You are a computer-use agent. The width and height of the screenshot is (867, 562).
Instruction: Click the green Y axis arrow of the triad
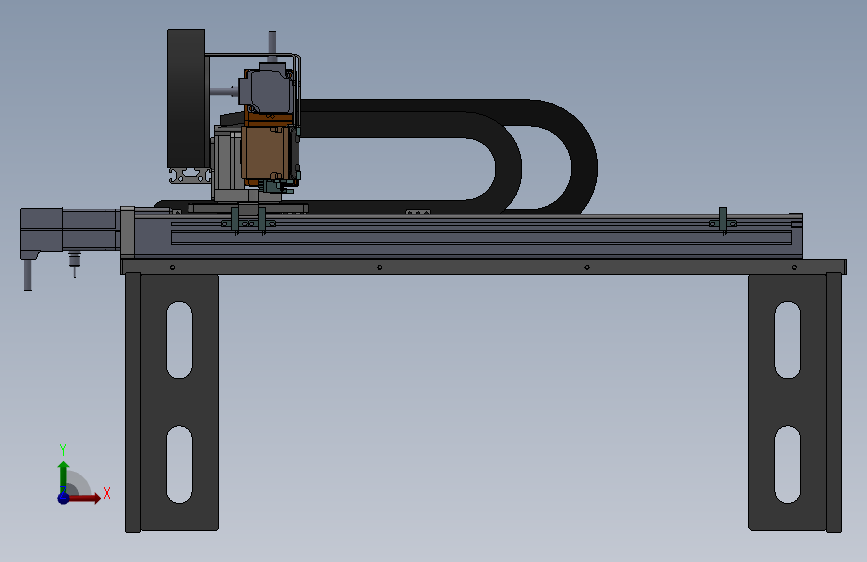tap(64, 477)
